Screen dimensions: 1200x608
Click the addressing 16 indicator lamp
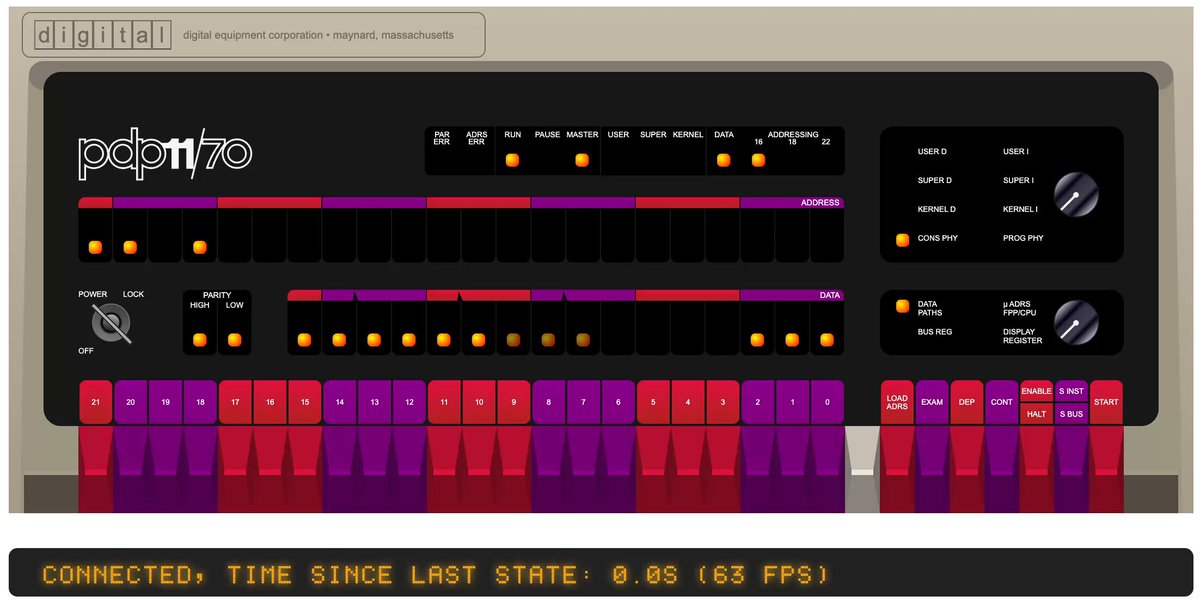pyautogui.click(x=758, y=160)
